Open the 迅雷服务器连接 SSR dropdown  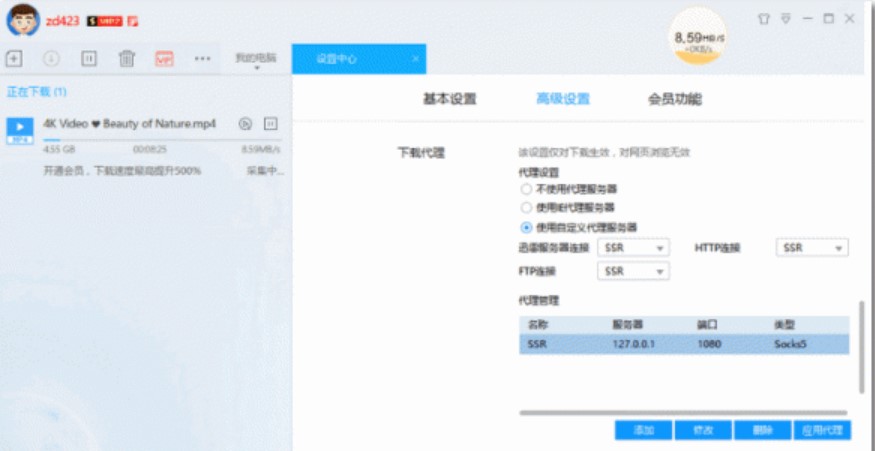point(633,248)
